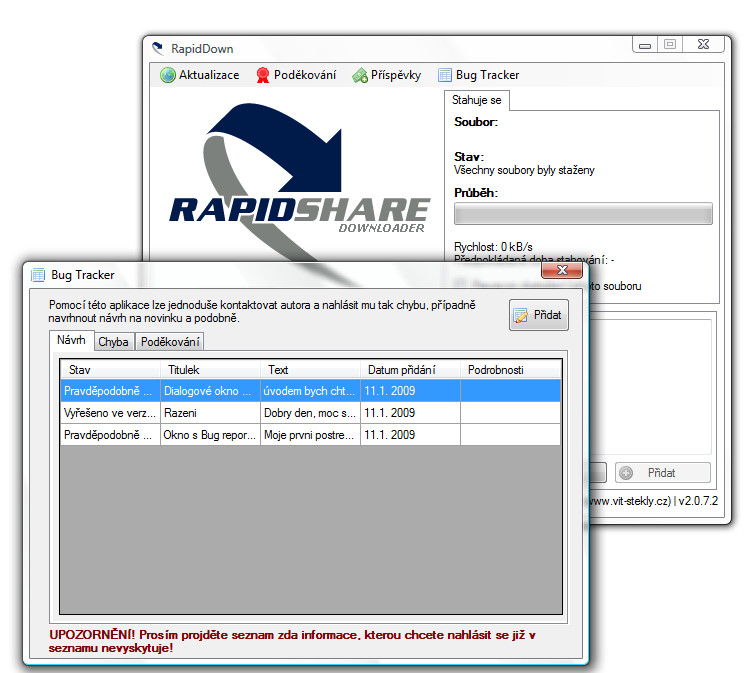This screenshot has height=673, width=752.
Task: Click version label v2.0.7.2
Action: coord(698,501)
